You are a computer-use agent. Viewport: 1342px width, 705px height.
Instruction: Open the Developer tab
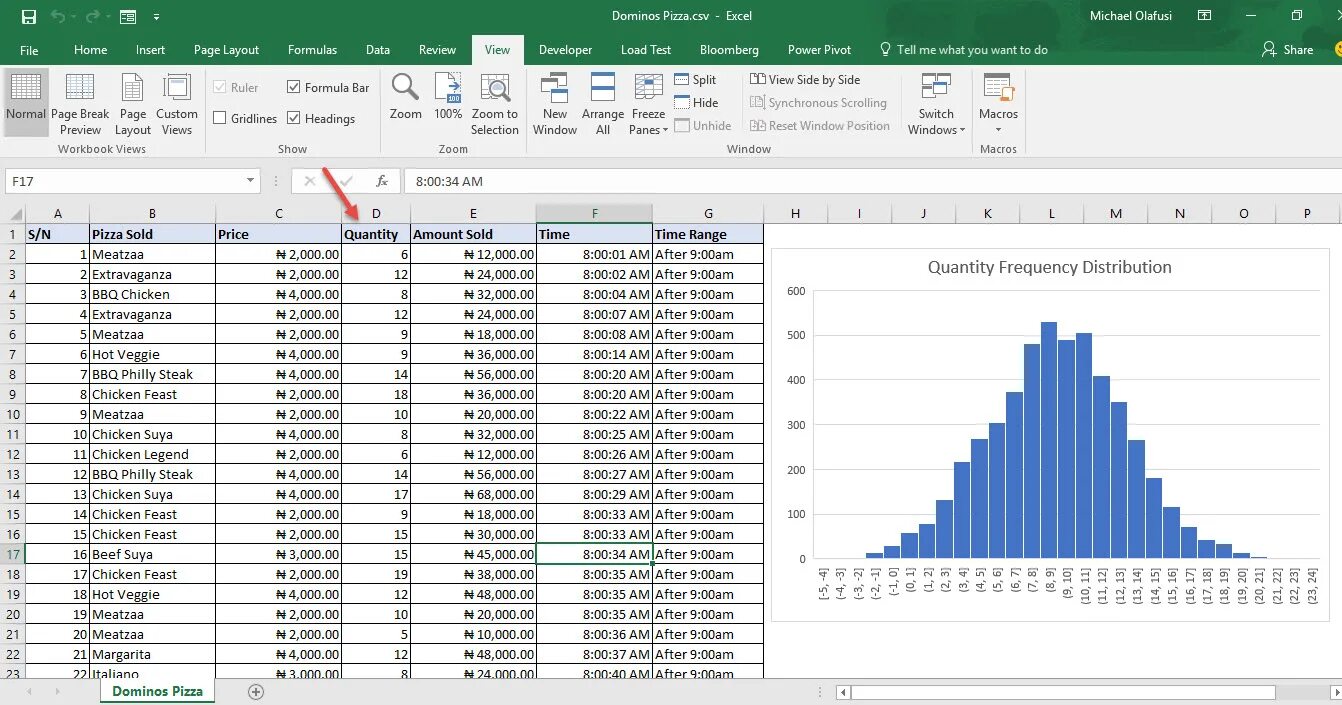click(x=565, y=50)
